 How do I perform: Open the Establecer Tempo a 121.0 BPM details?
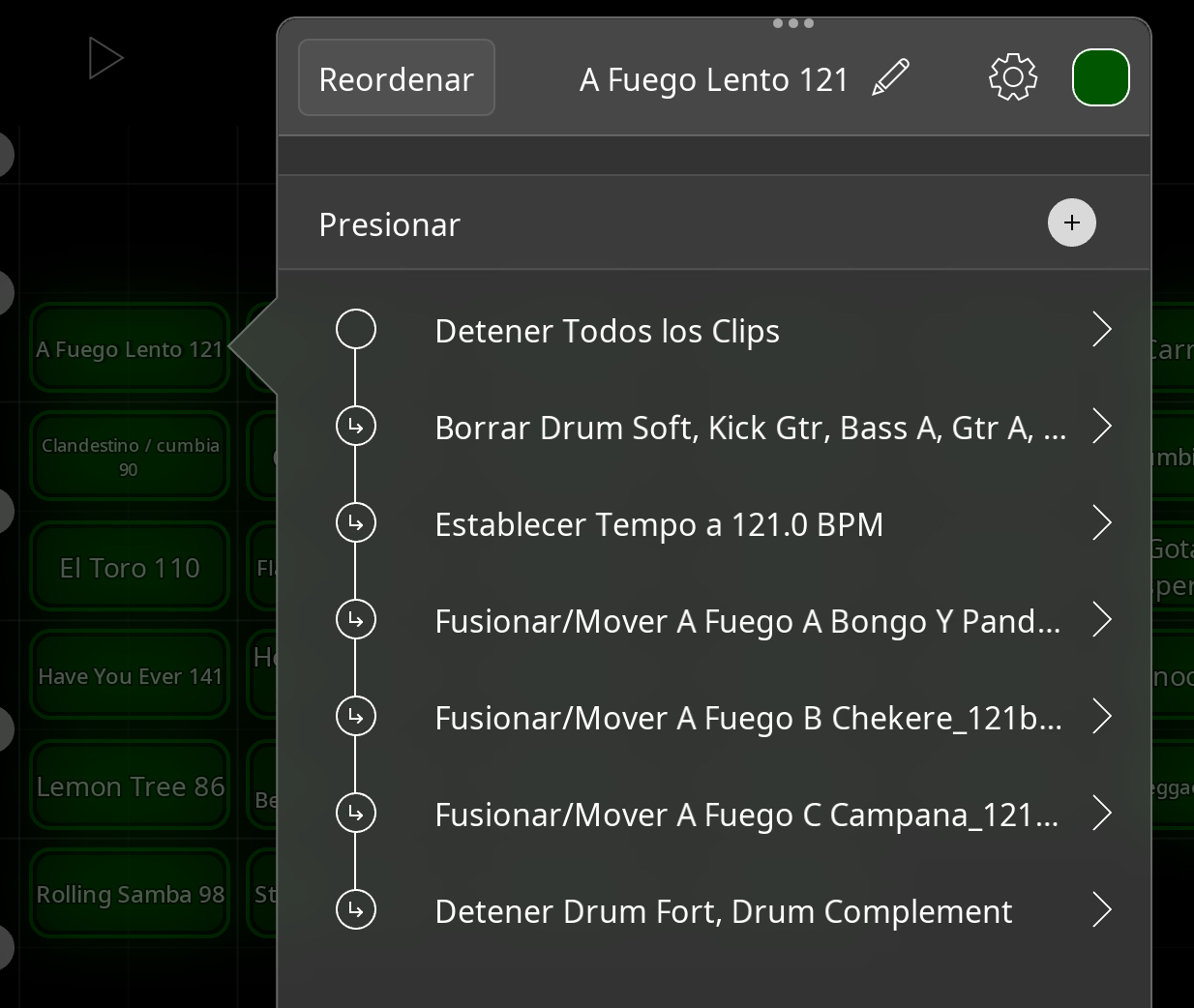tap(1103, 523)
